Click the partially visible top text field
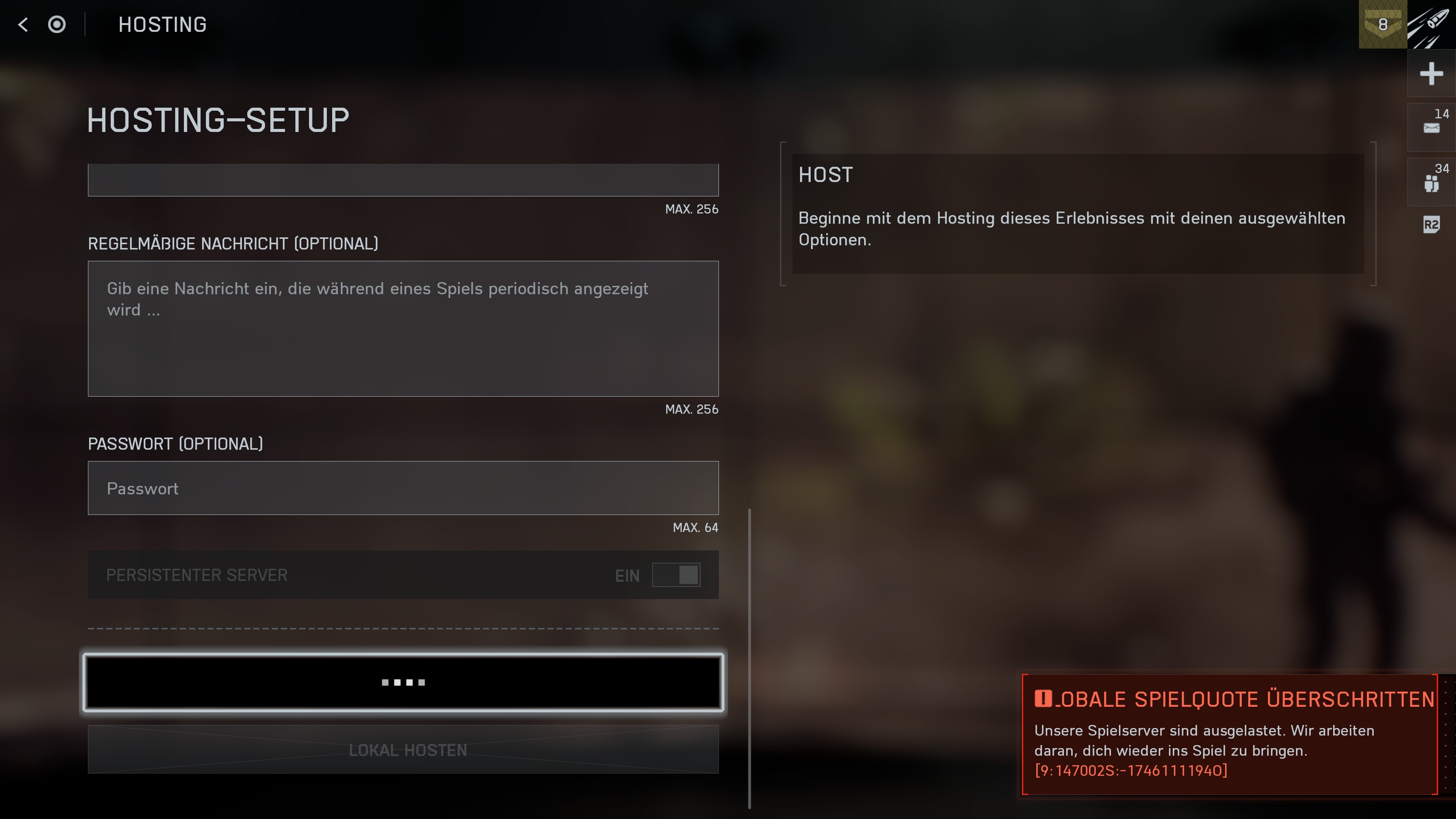The image size is (1456, 819). (x=403, y=180)
